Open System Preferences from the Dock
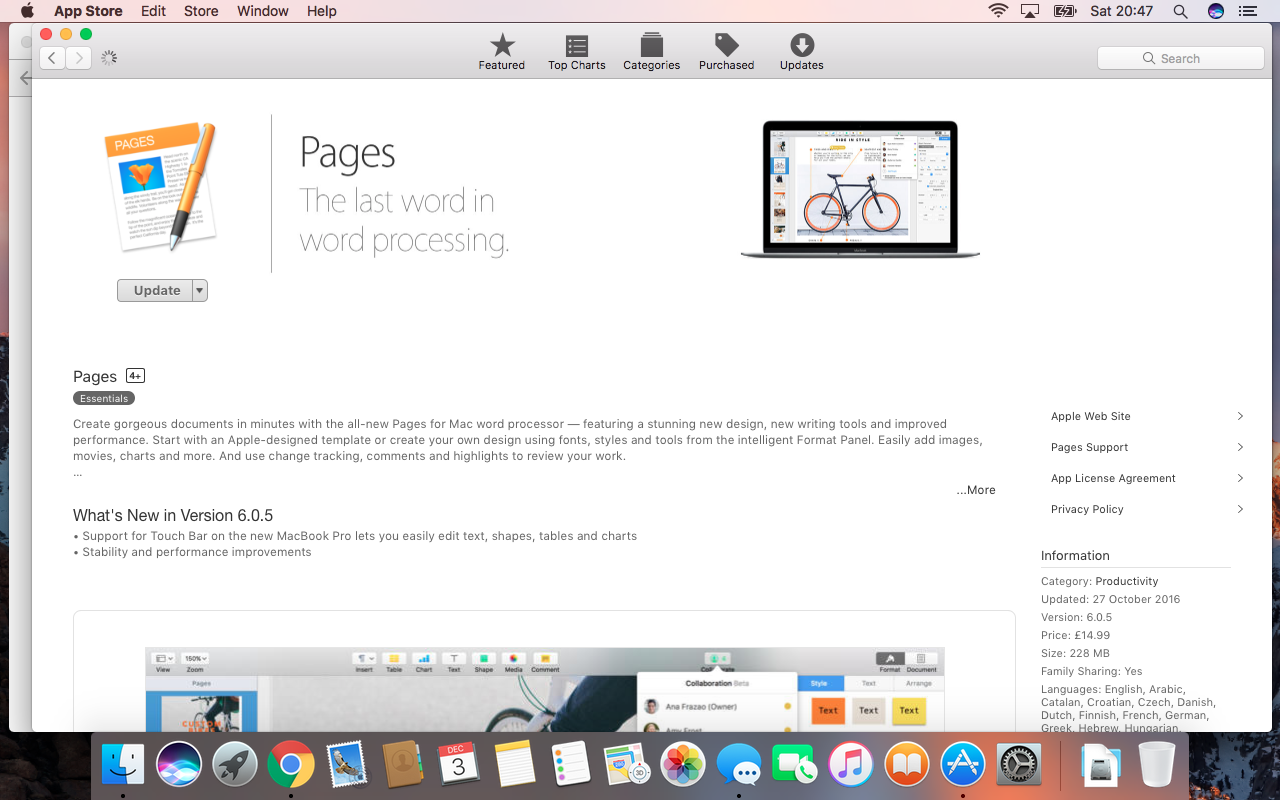The width and height of the screenshot is (1280, 800). (x=1019, y=766)
